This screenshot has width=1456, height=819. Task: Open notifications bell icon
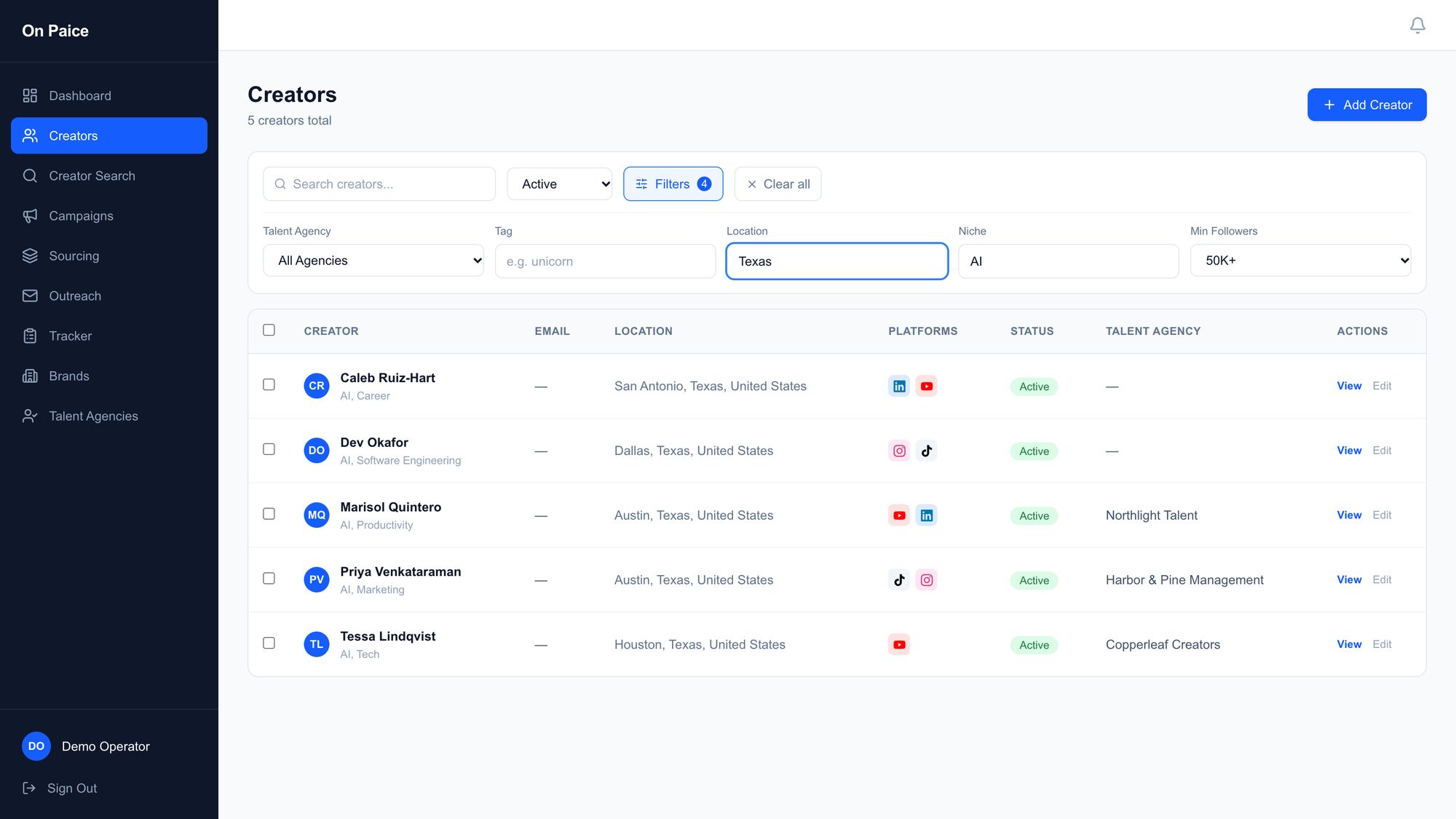pyautogui.click(x=1417, y=25)
